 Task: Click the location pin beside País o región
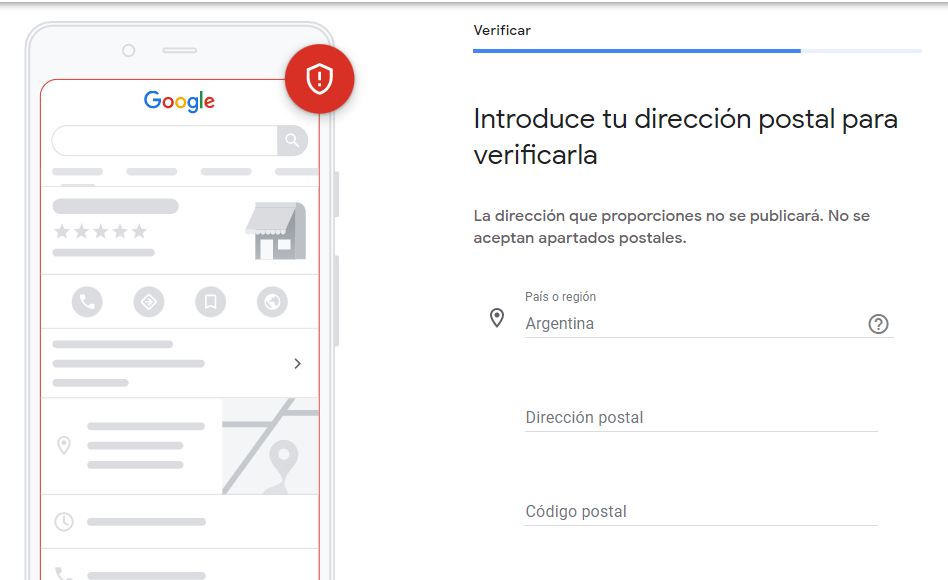(497, 318)
